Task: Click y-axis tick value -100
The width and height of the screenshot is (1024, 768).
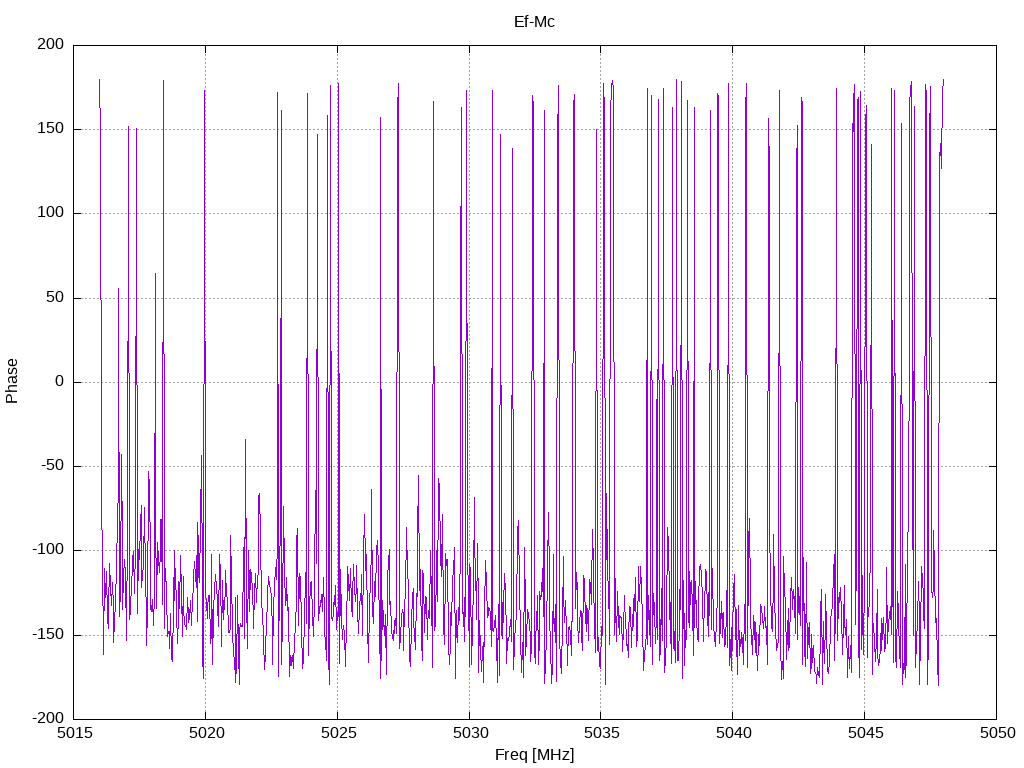Action: pos(48,550)
